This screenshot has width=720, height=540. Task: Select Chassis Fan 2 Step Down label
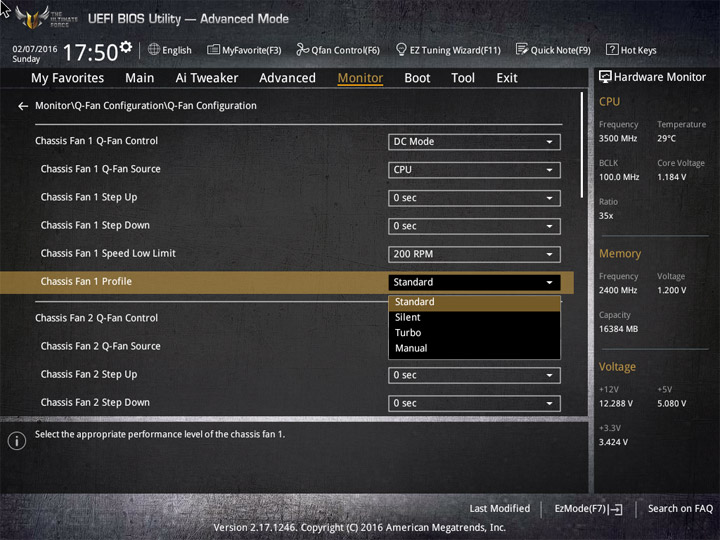tap(95, 403)
